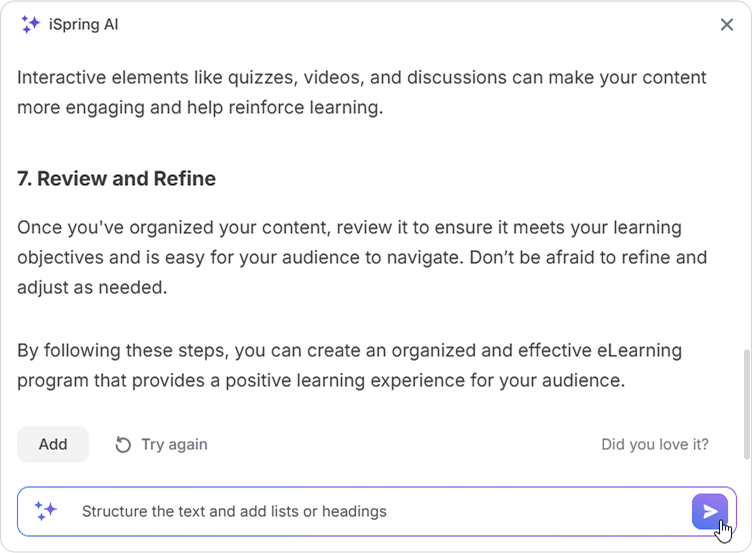Click the paragraph starting 'Interactive elements like quizzes'
752x553 pixels.
pyautogui.click(x=361, y=92)
